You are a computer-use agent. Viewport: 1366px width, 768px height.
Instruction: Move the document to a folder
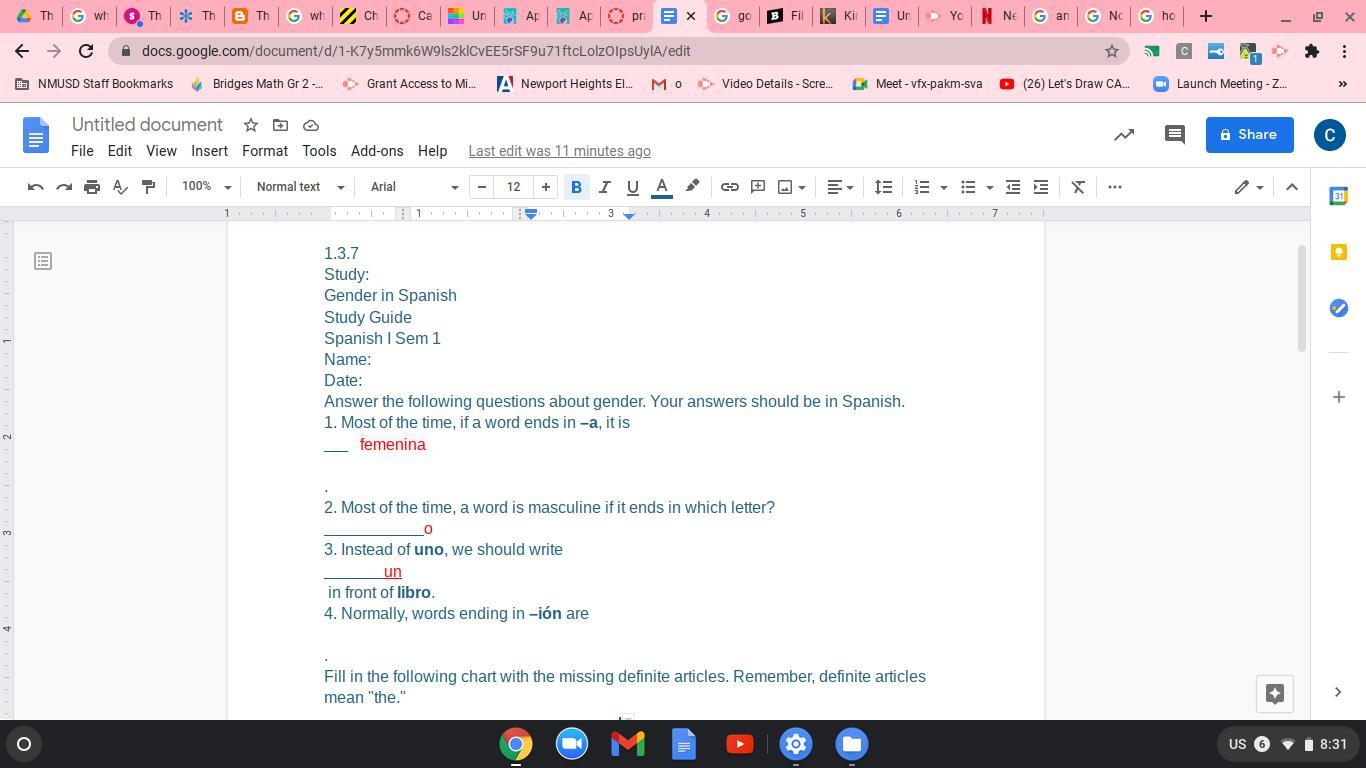(281, 125)
